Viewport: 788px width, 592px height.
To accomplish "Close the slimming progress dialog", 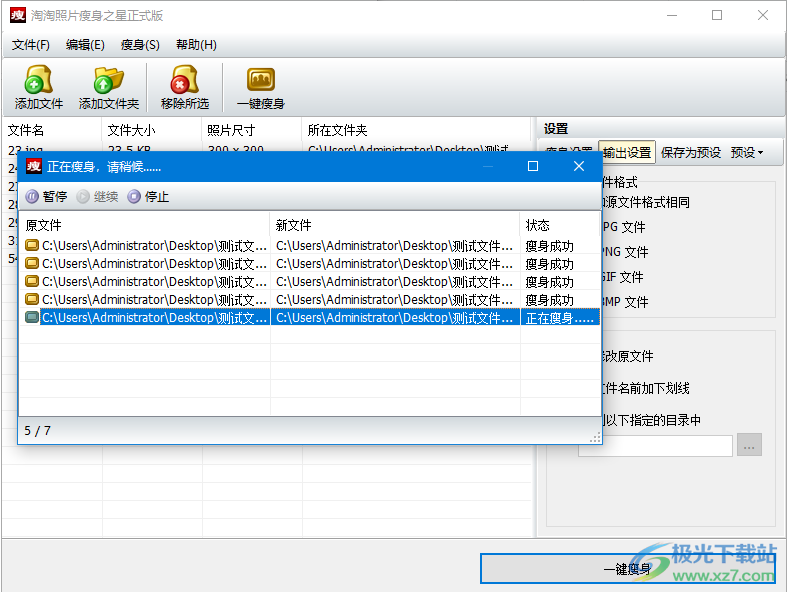I will coord(579,166).
